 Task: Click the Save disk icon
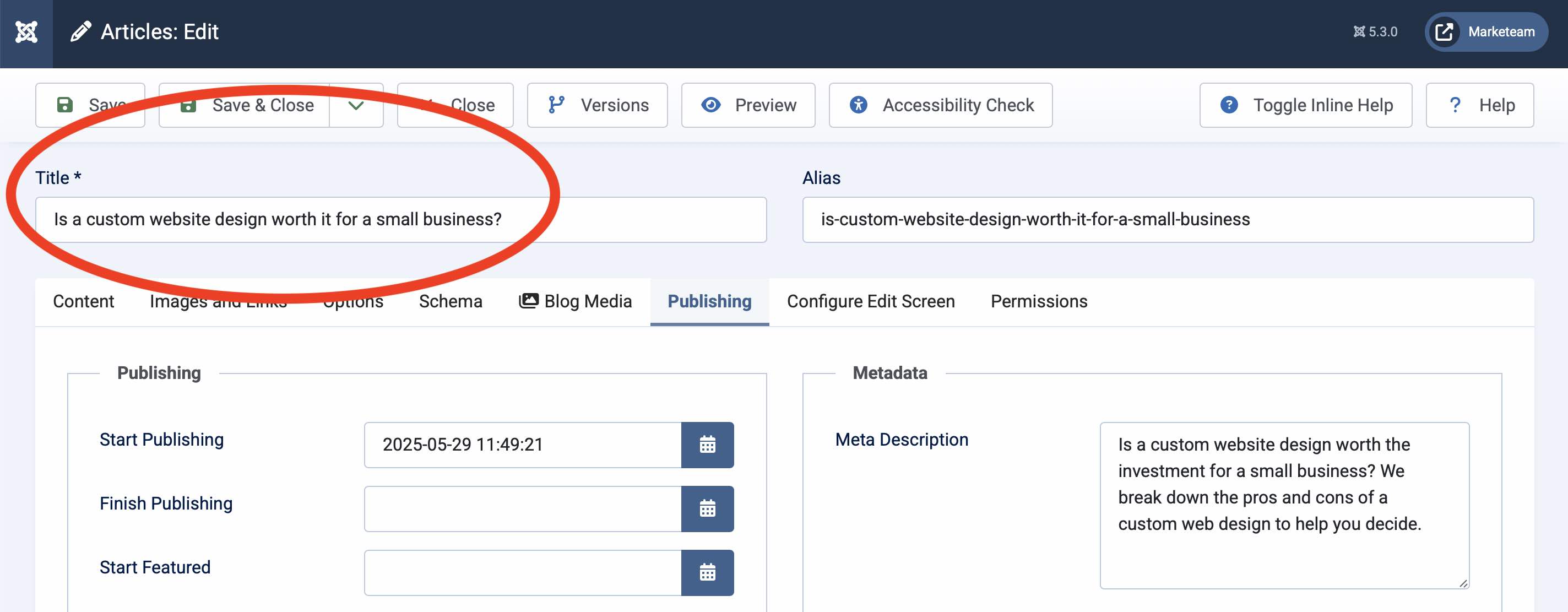tap(65, 104)
